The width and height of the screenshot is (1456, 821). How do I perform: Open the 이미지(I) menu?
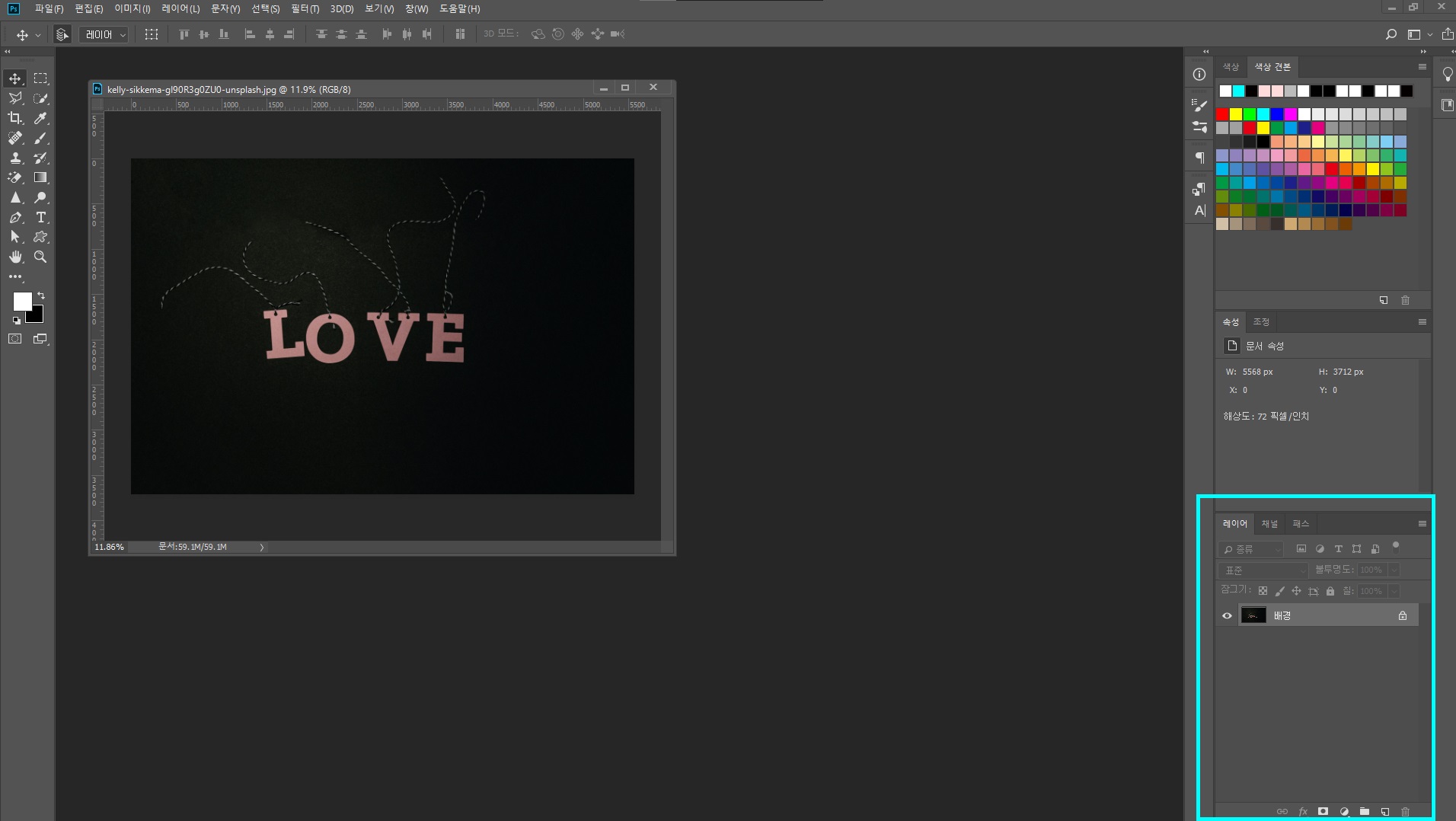[x=132, y=9]
